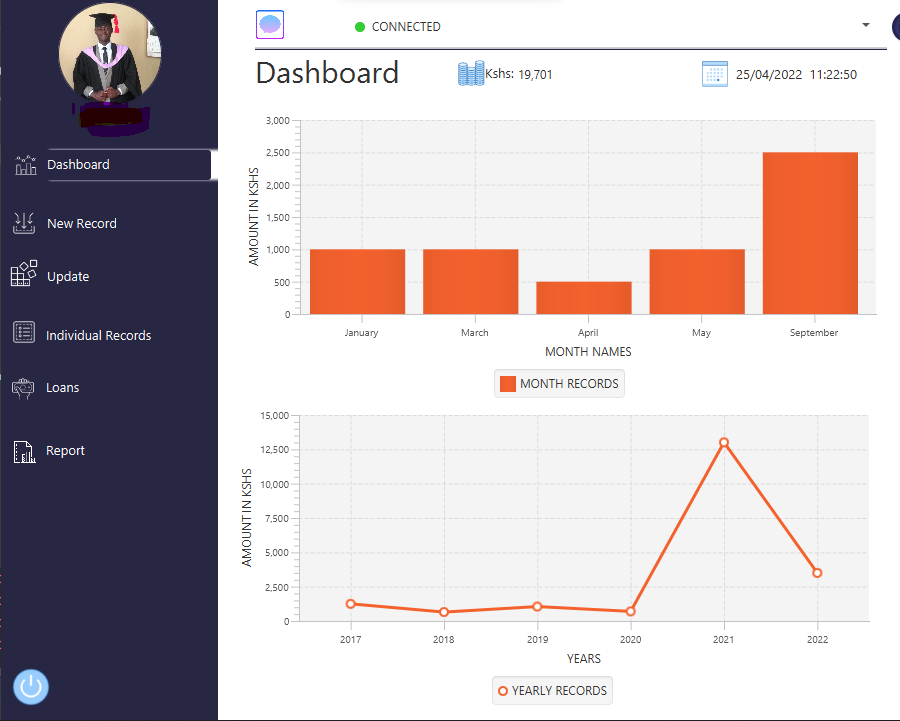900x721 pixels.
Task: Open the Report document icon
Action: pyautogui.click(x=23, y=450)
